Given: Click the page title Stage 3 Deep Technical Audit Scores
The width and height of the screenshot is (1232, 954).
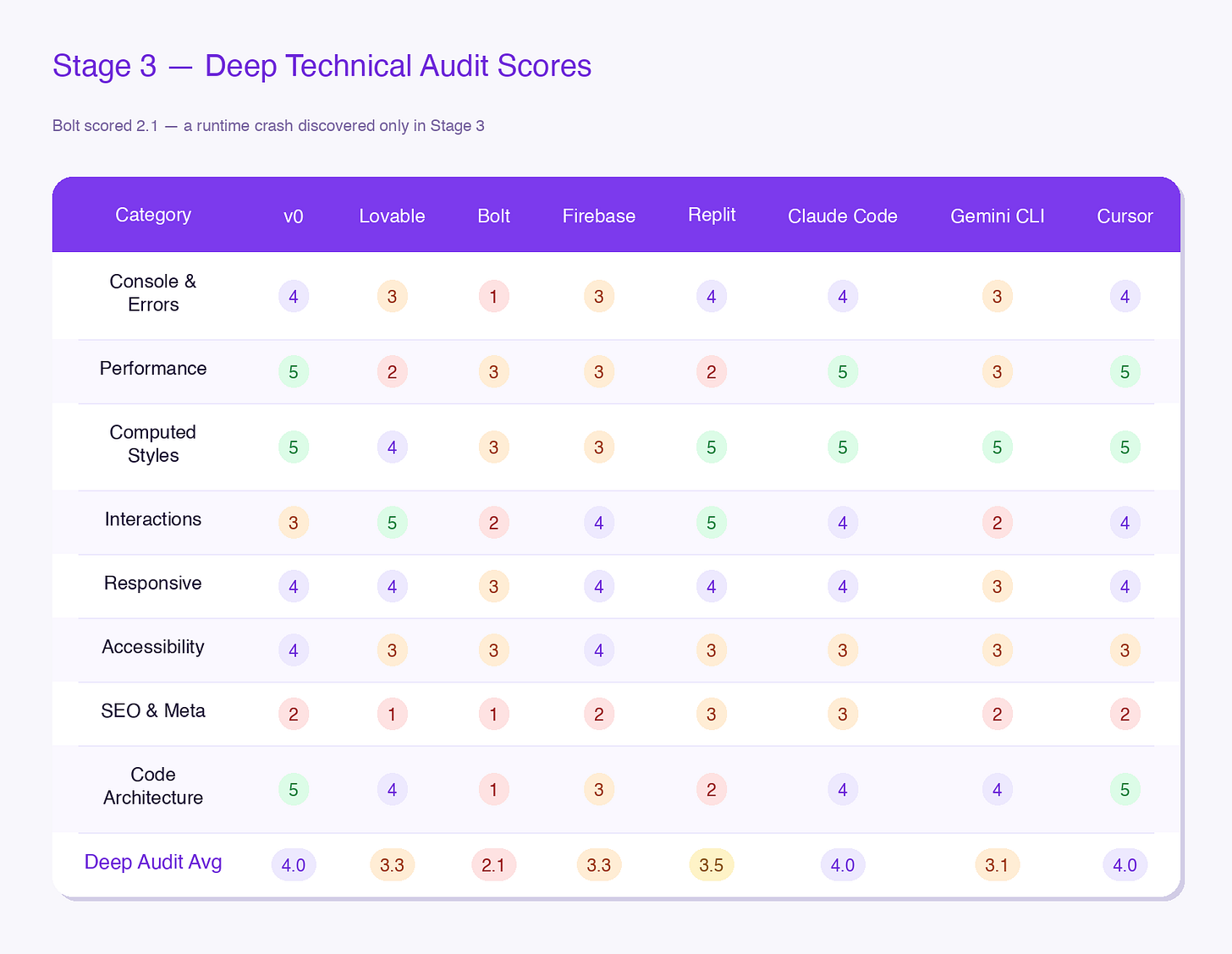Looking at the screenshot, I should pyautogui.click(x=322, y=66).
